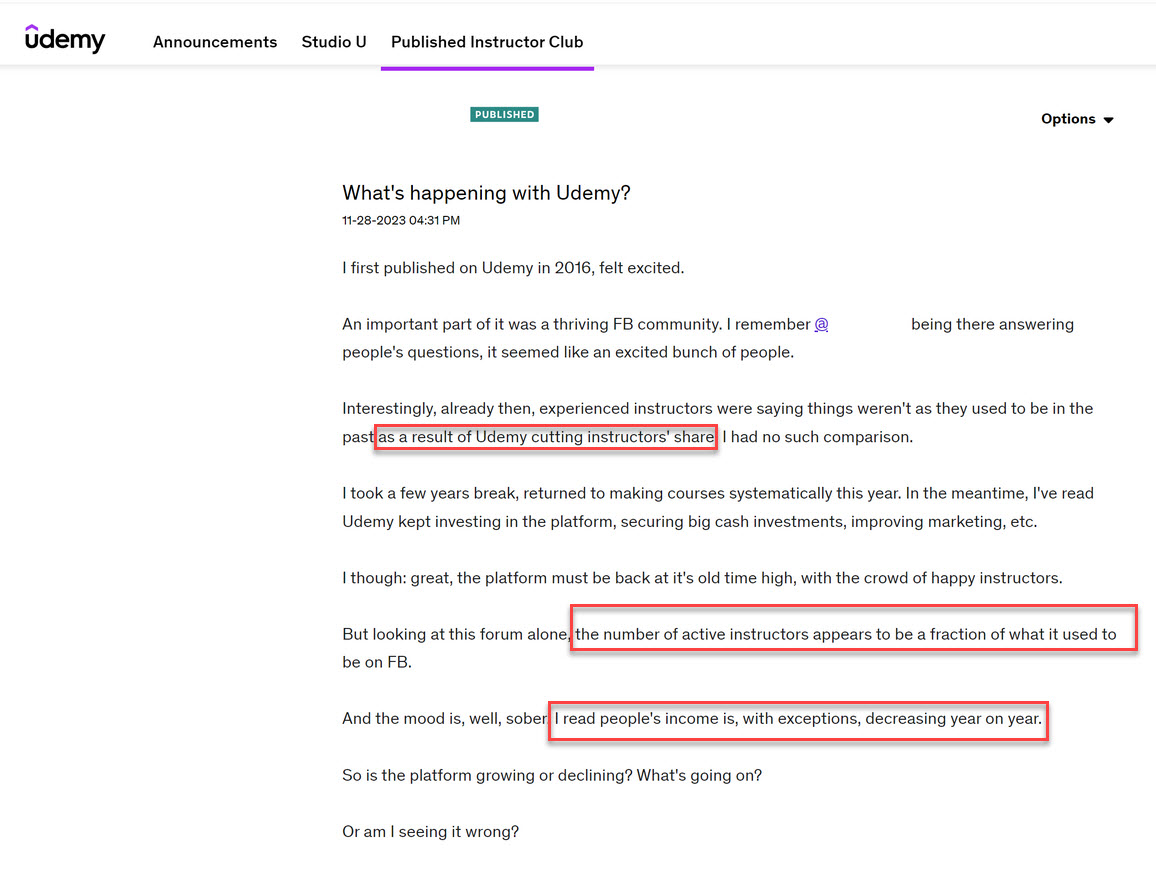Click the text "An important part of it was a thriving FB community"

point(532,324)
